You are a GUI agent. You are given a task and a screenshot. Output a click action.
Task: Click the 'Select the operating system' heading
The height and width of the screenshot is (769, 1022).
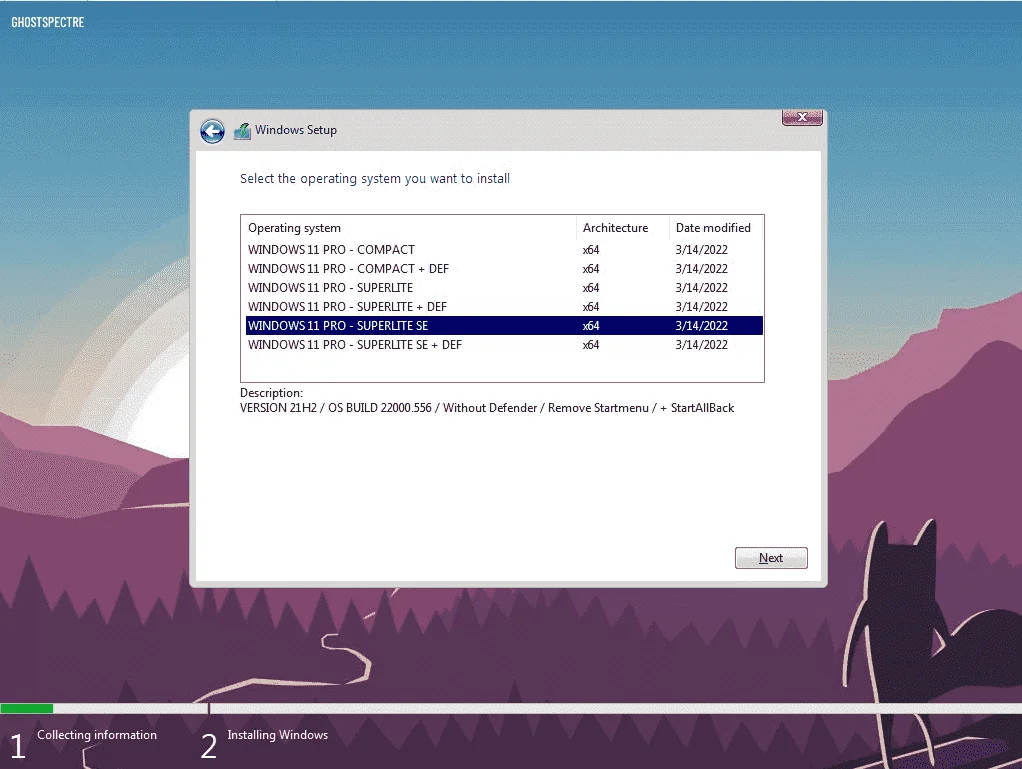(375, 179)
